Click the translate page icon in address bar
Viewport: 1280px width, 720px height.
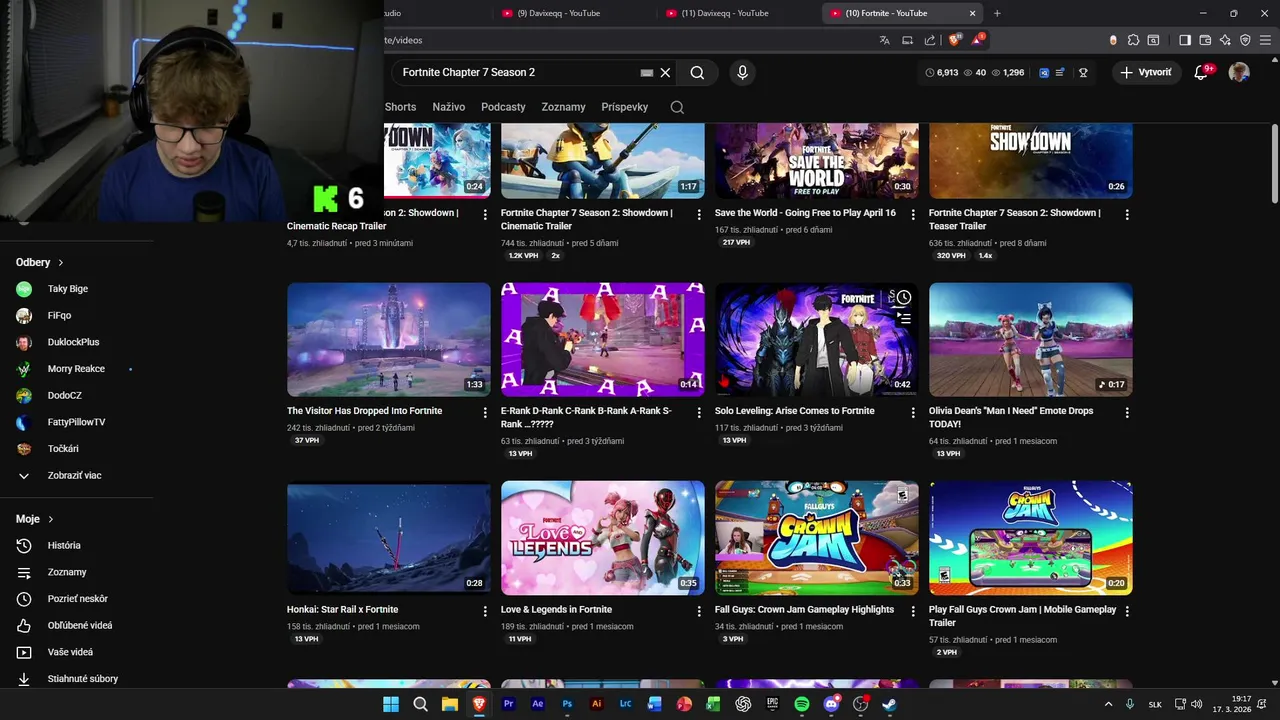coord(884,40)
